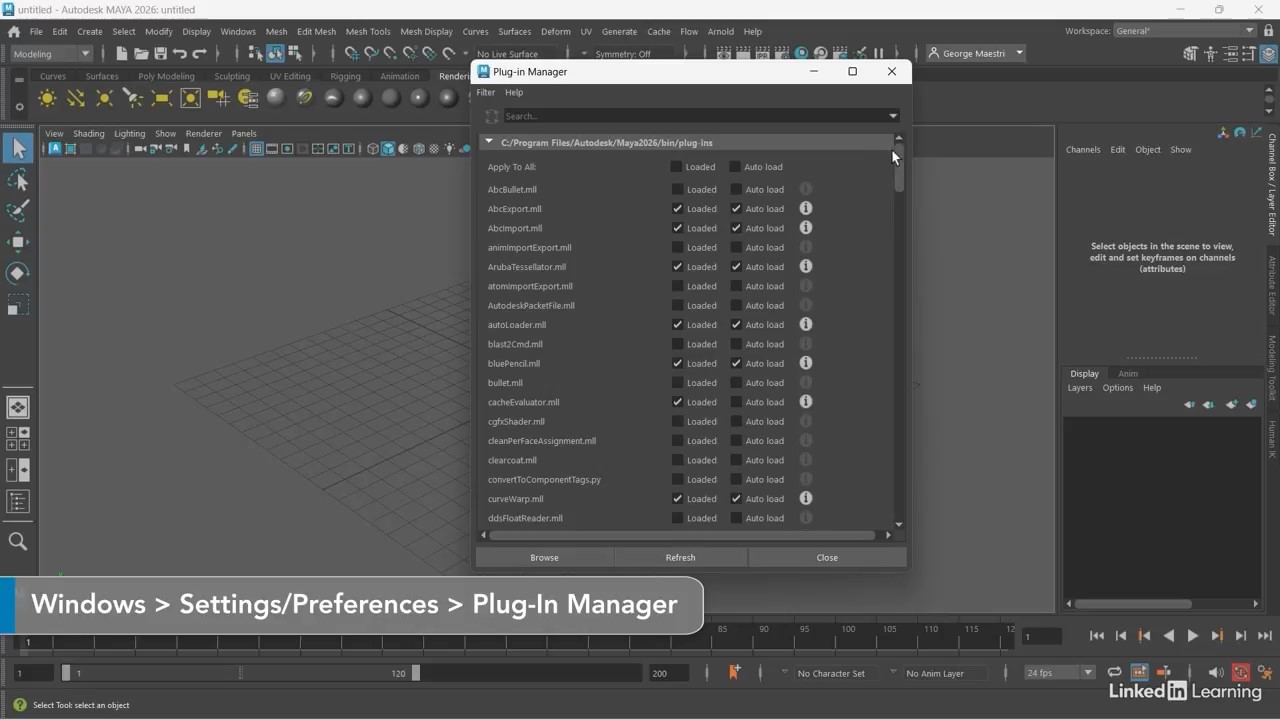Check Apply To All Loaded box
The image size is (1280, 720).
click(677, 166)
